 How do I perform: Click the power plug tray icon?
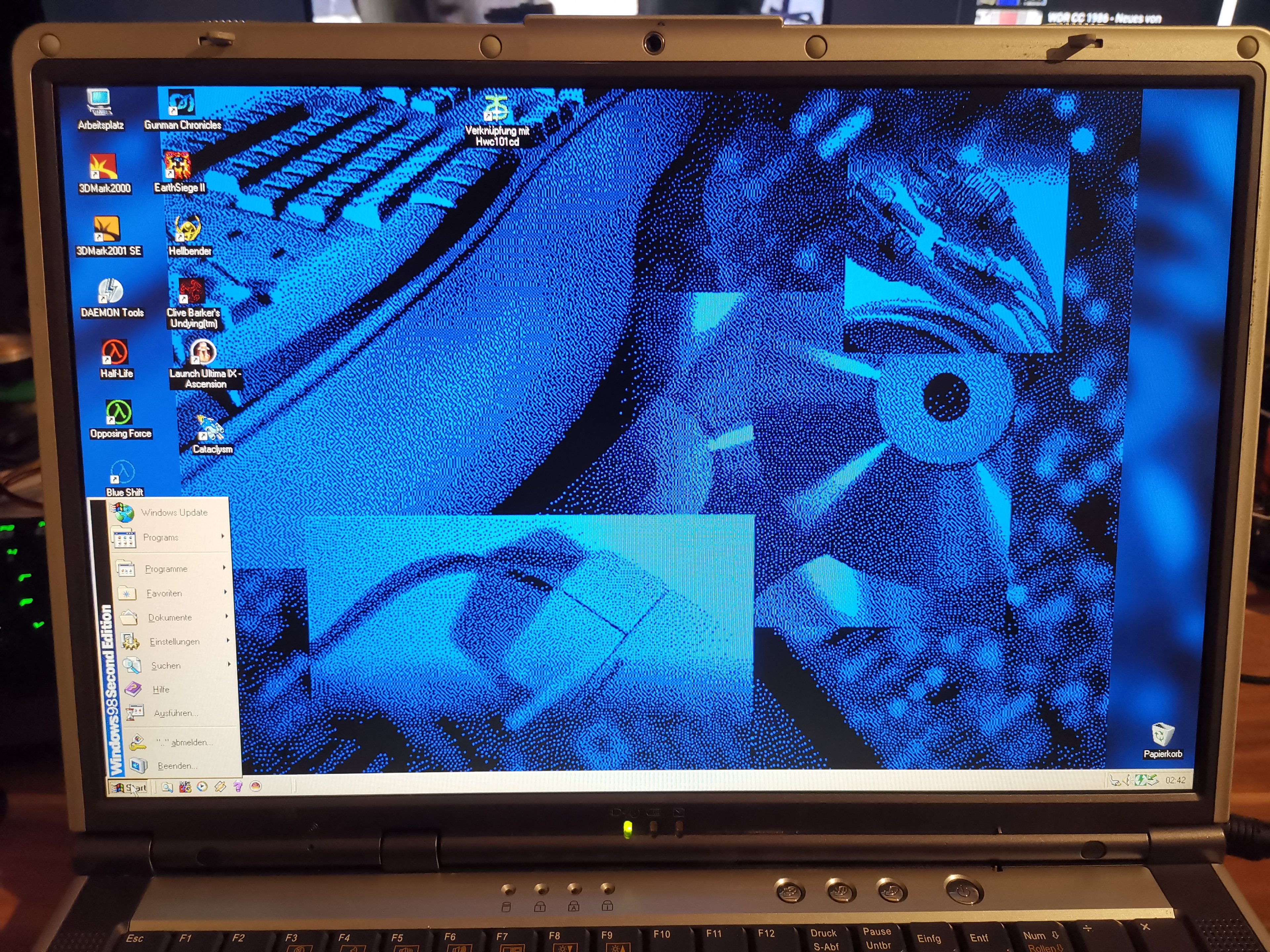(x=1115, y=781)
